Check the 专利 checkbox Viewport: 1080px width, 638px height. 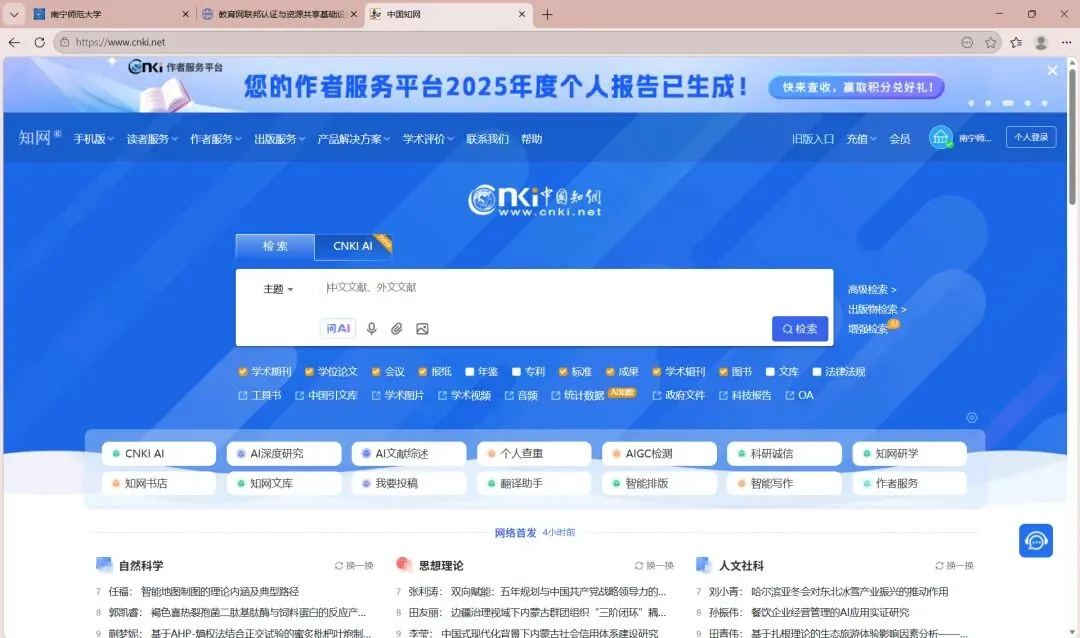[516, 372]
